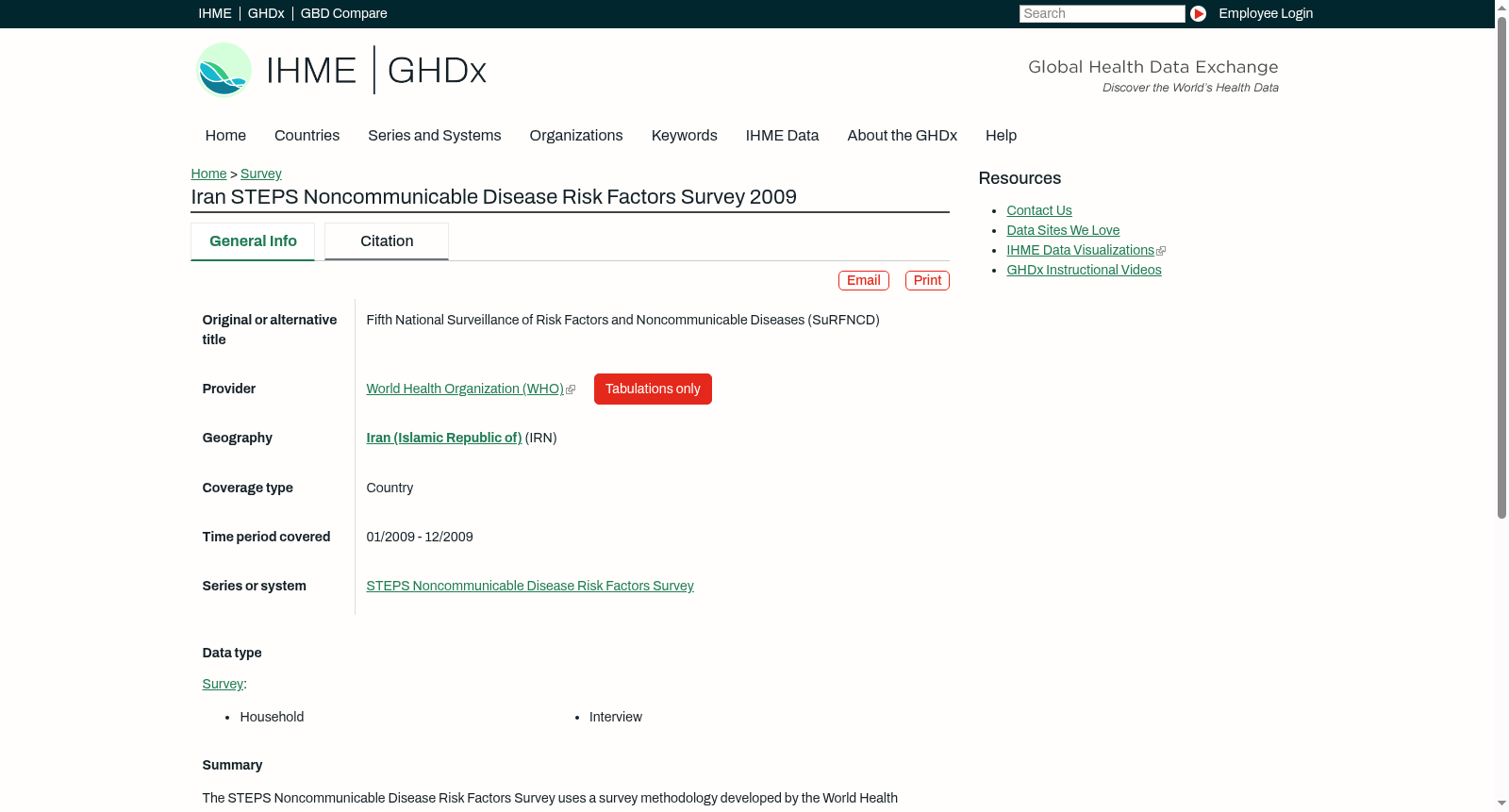Open IHME Data Visualizations link

click(x=1080, y=251)
